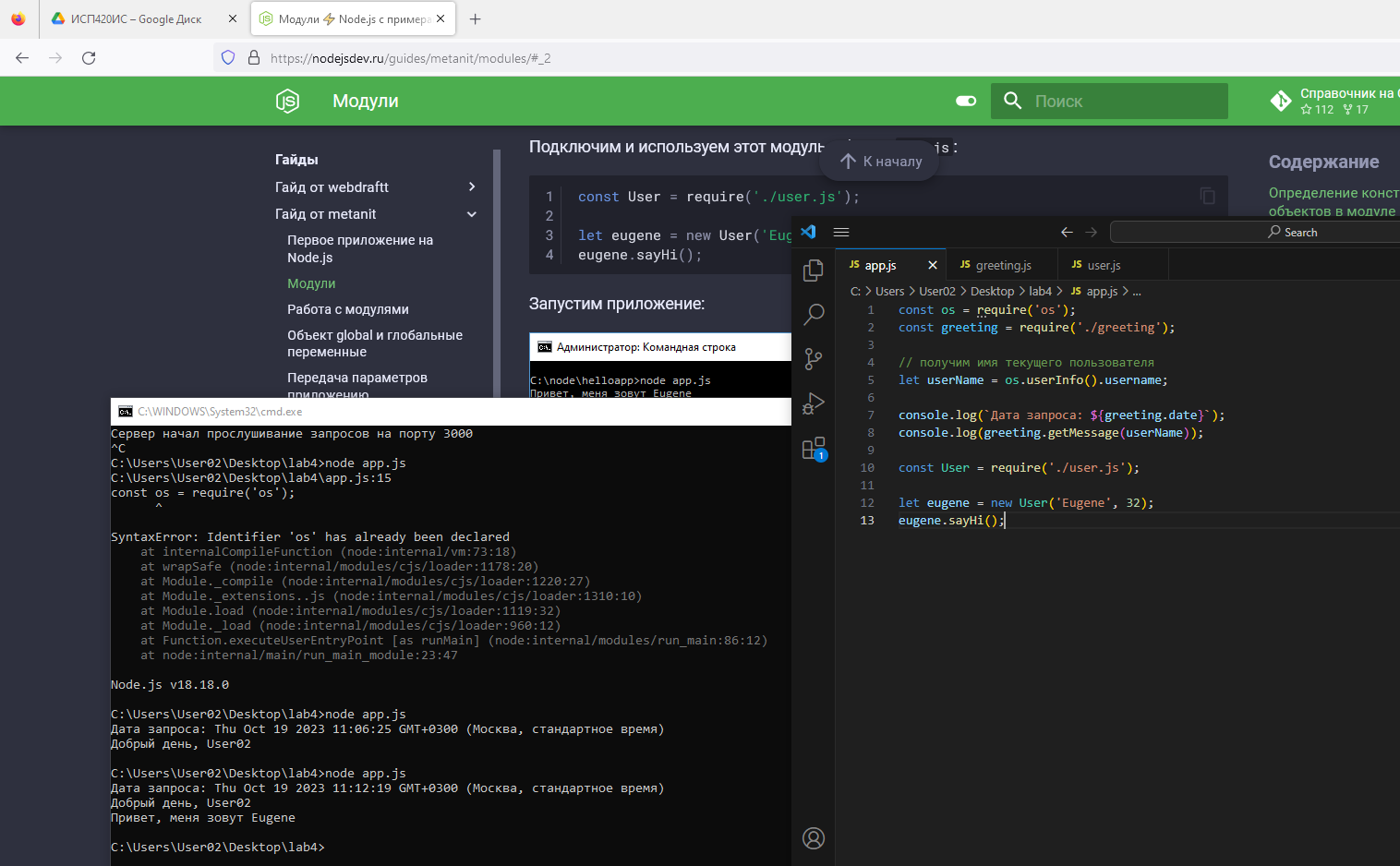The image size is (1400, 866).
Task: Open the Search view in VS Code sidebar
Action: pyautogui.click(x=814, y=314)
